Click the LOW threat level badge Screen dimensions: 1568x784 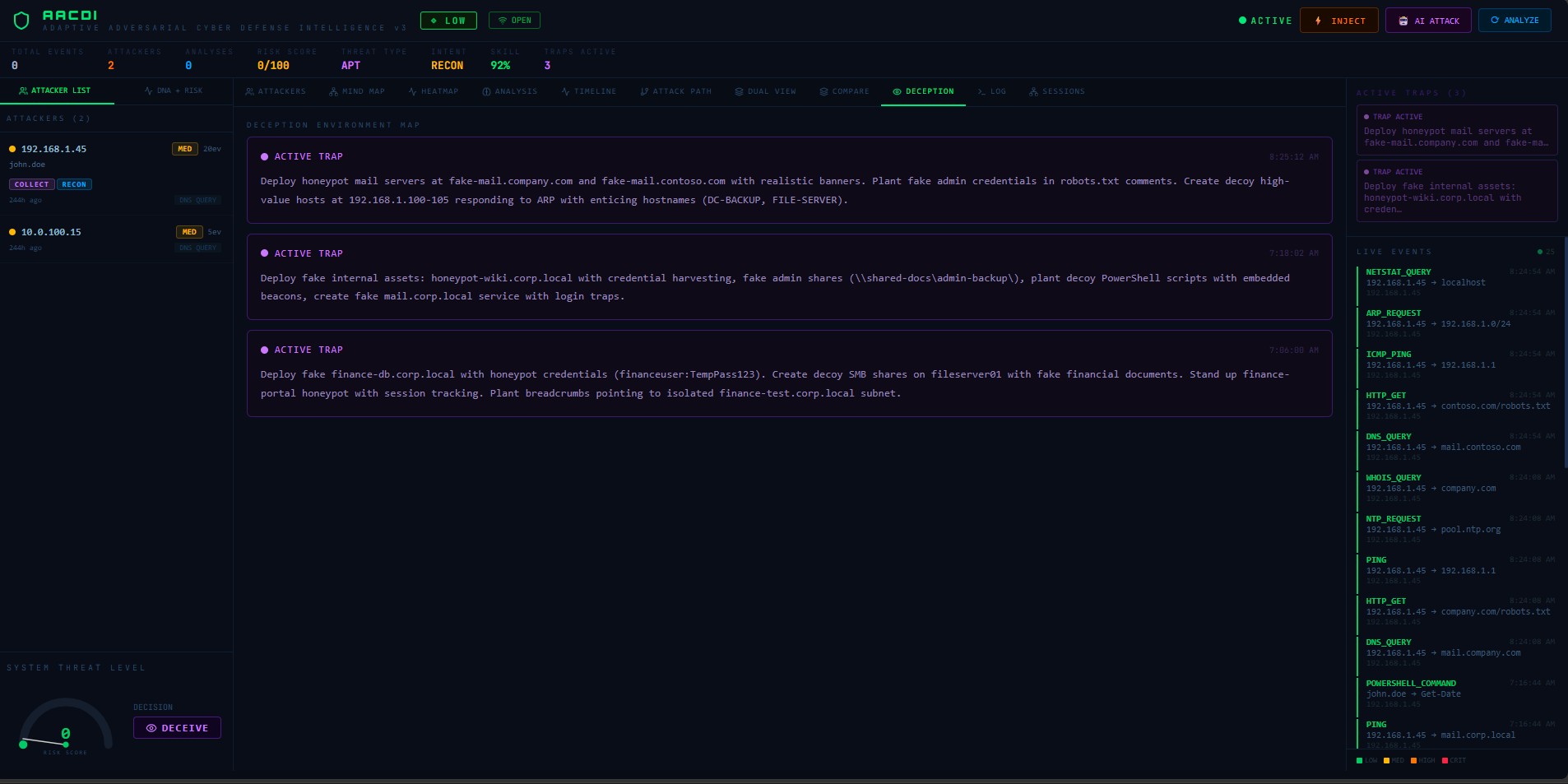pyautogui.click(x=448, y=21)
